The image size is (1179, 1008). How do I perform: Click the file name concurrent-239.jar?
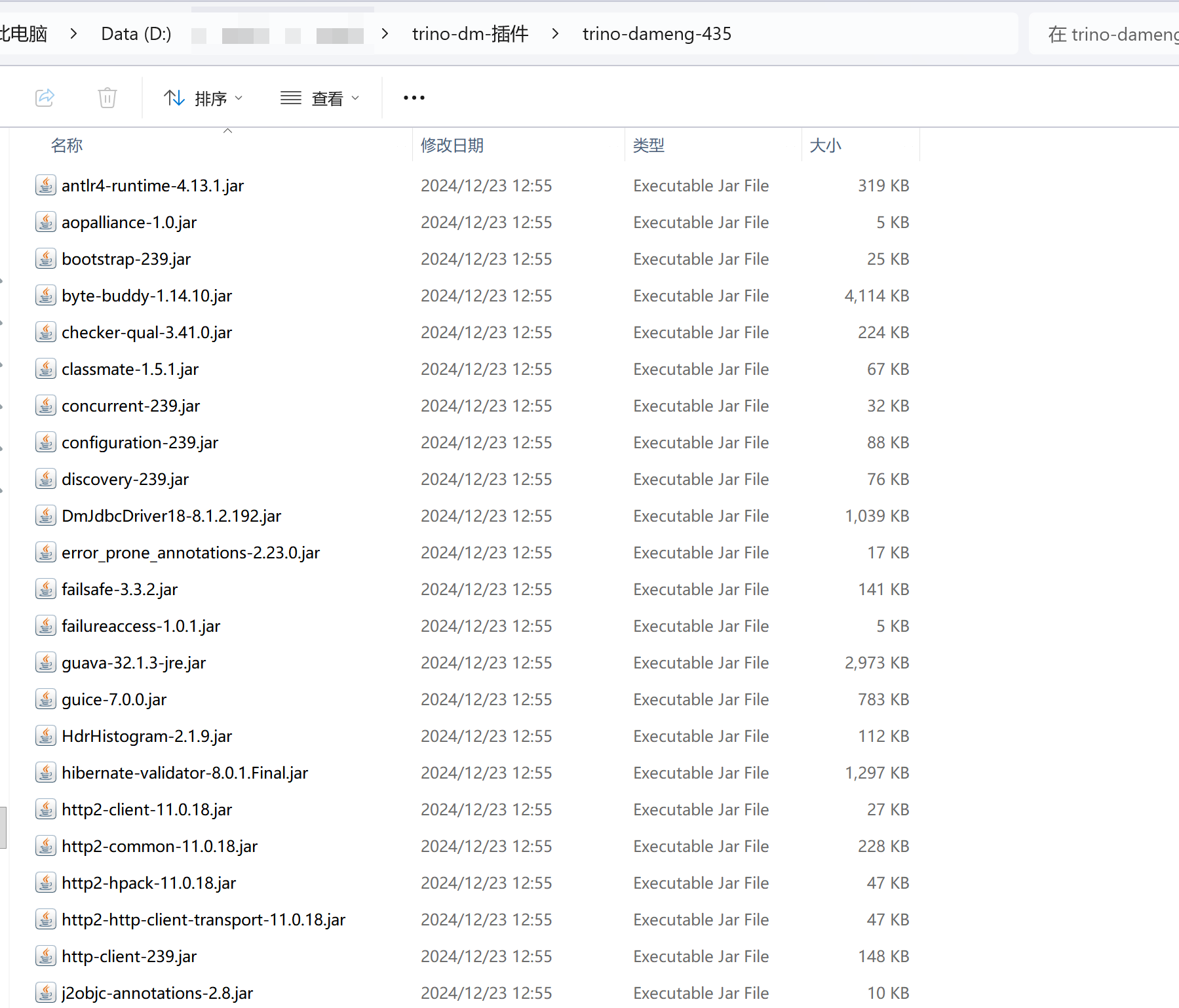point(131,406)
